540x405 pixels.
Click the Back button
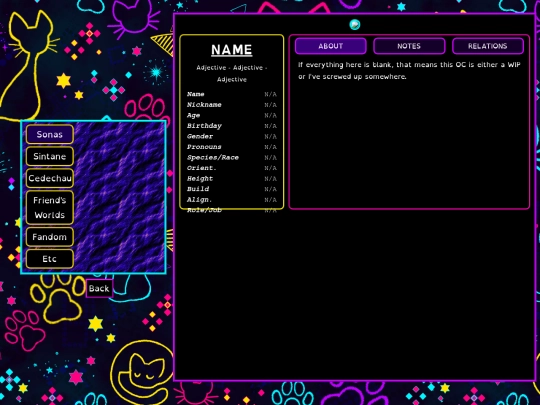[x=99, y=289]
